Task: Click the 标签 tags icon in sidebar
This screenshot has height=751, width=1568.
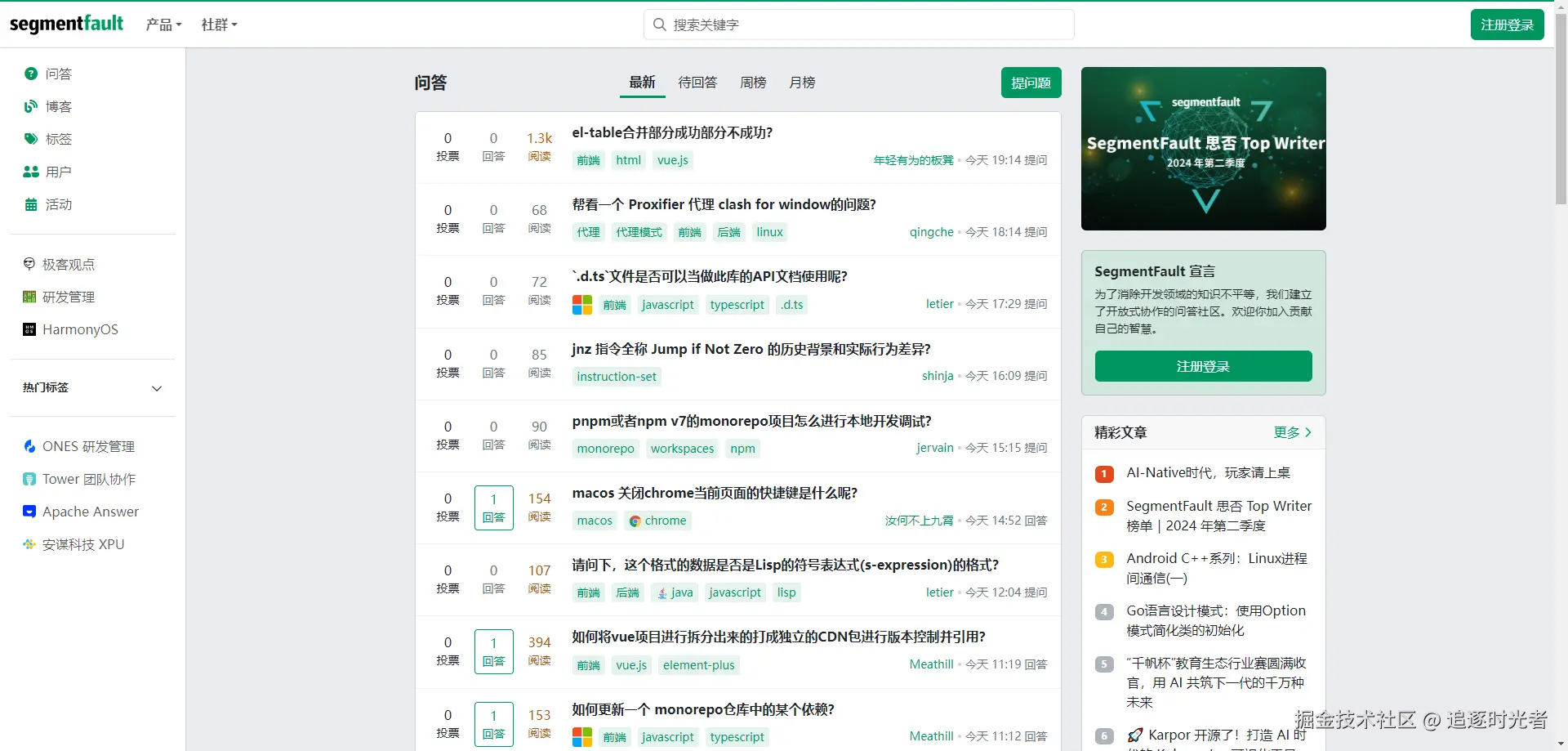Action: tap(31, 139)
